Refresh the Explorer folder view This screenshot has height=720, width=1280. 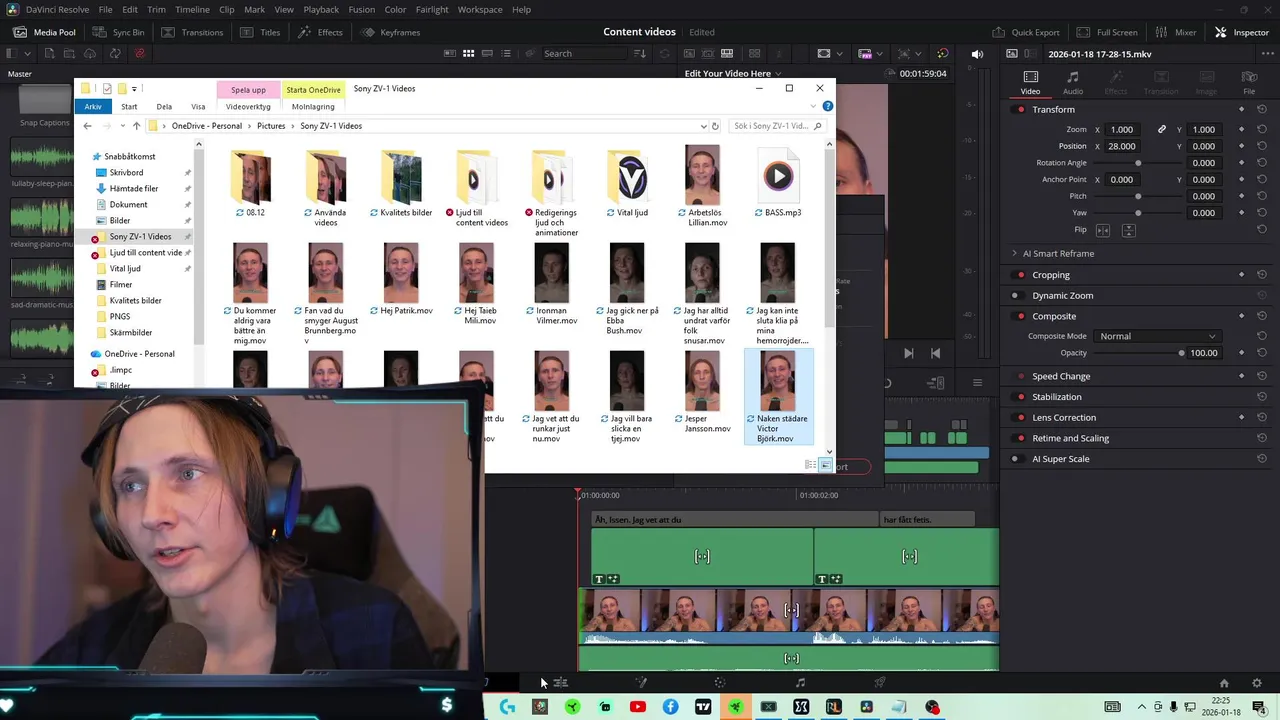click(x=715, y=126)
